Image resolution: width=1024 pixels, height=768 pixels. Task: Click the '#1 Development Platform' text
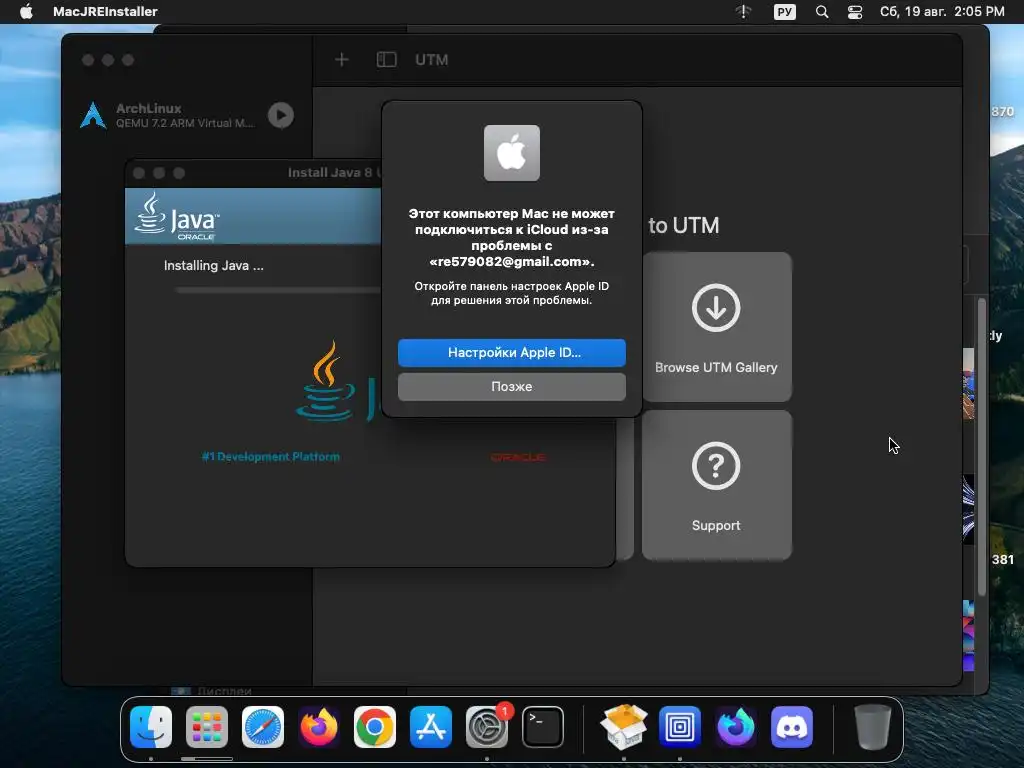tap(270, 456)
